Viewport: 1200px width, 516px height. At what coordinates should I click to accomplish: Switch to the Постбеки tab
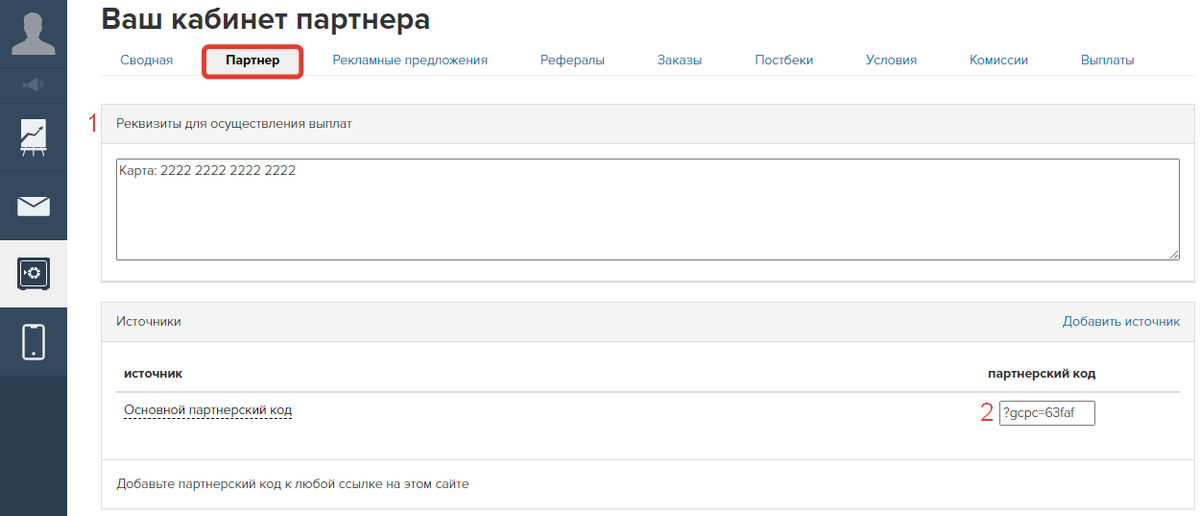click(x=784, y=60)
